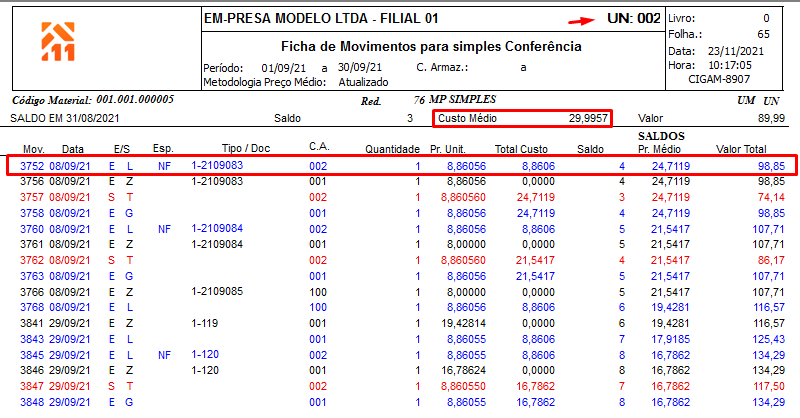Click movement number 3766

tap(32, 292)
